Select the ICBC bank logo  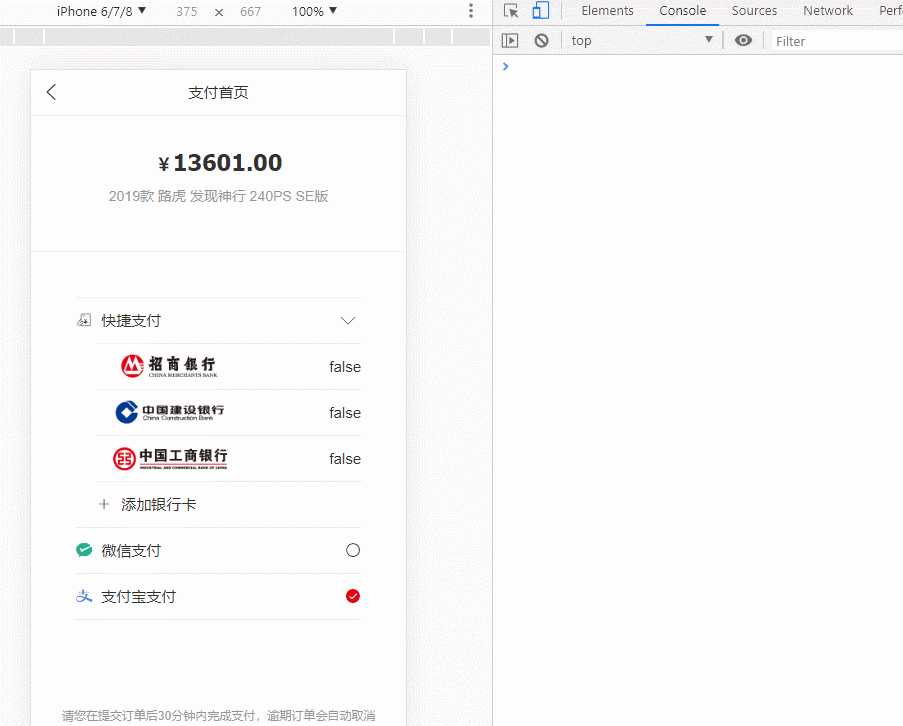170,458
